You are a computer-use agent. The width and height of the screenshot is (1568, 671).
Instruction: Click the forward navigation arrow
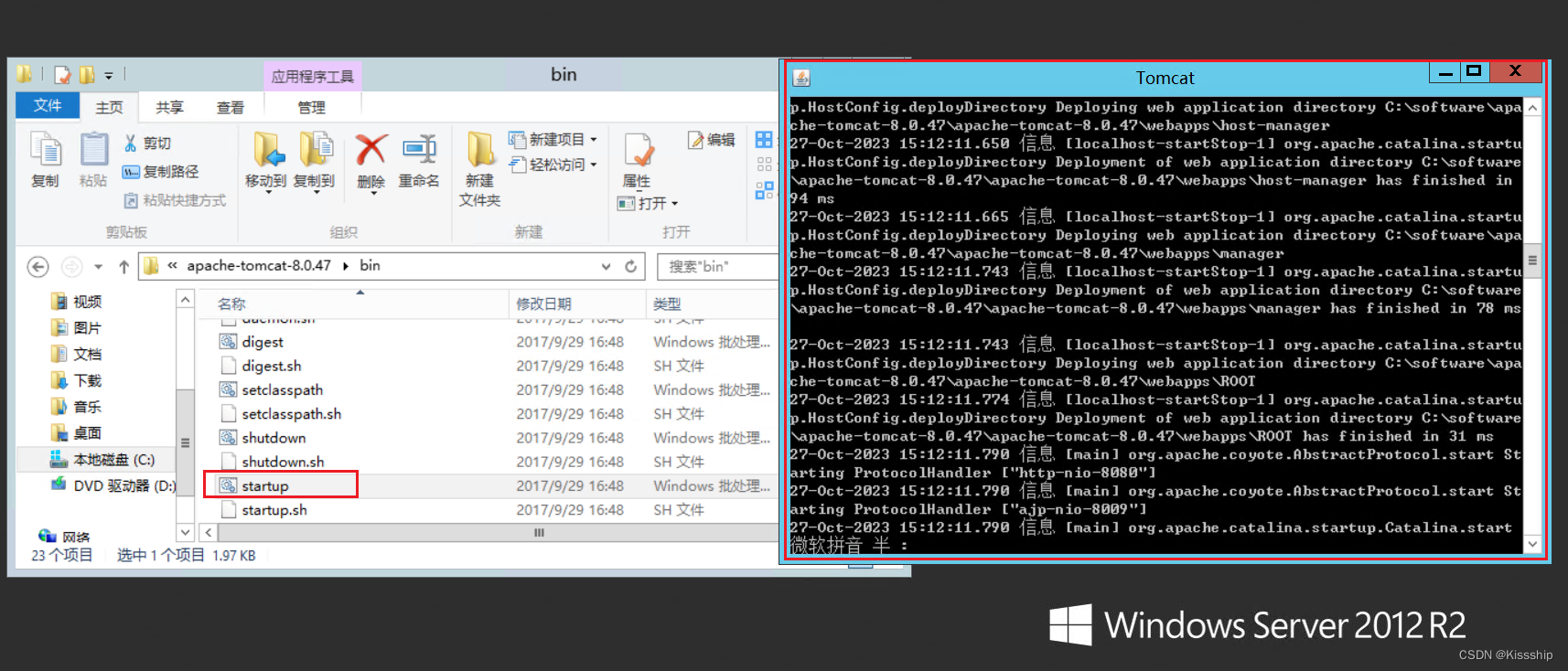click(71, 266)
